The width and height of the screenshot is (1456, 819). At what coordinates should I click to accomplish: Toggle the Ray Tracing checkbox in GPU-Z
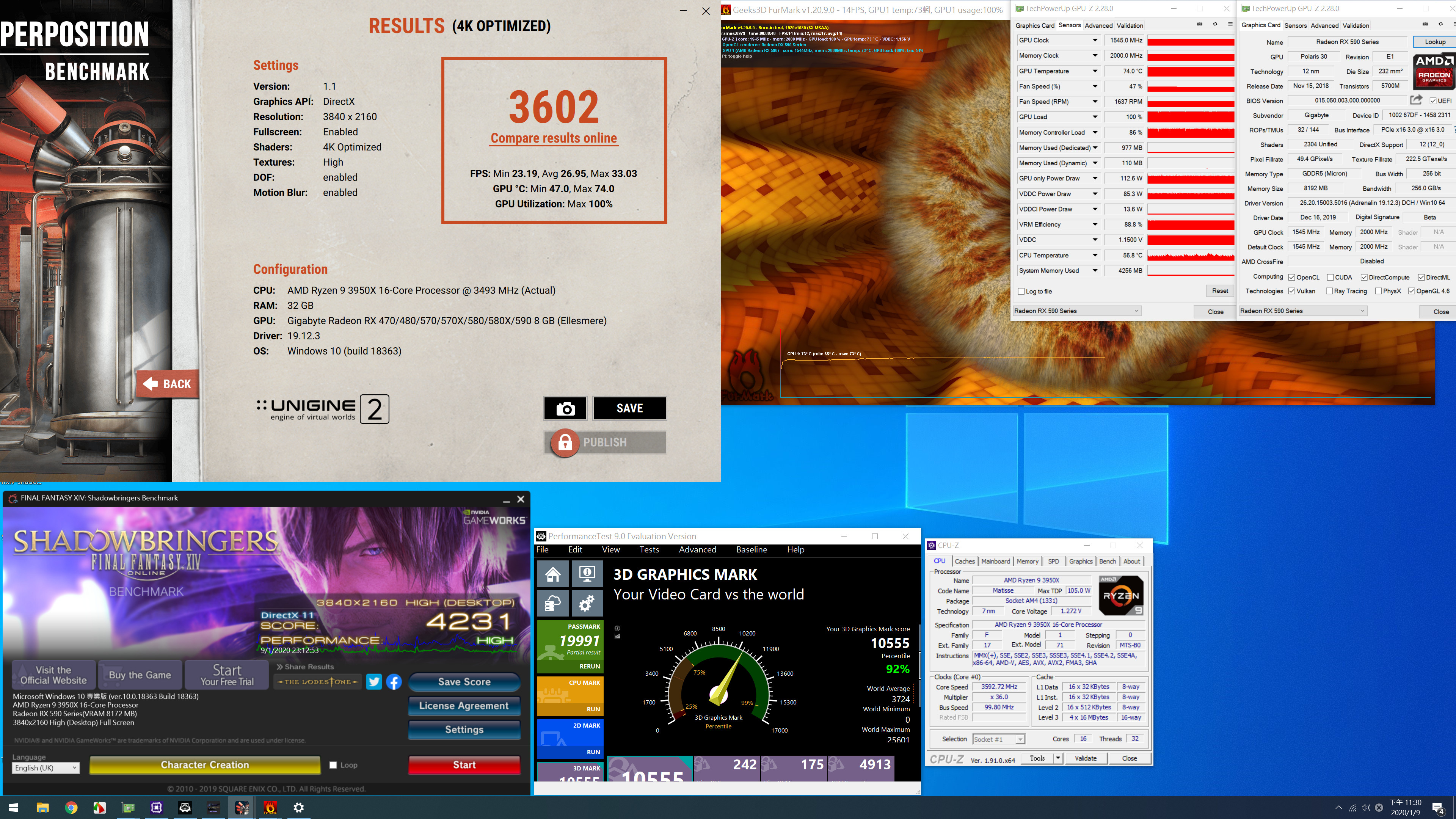[1329, 291]
